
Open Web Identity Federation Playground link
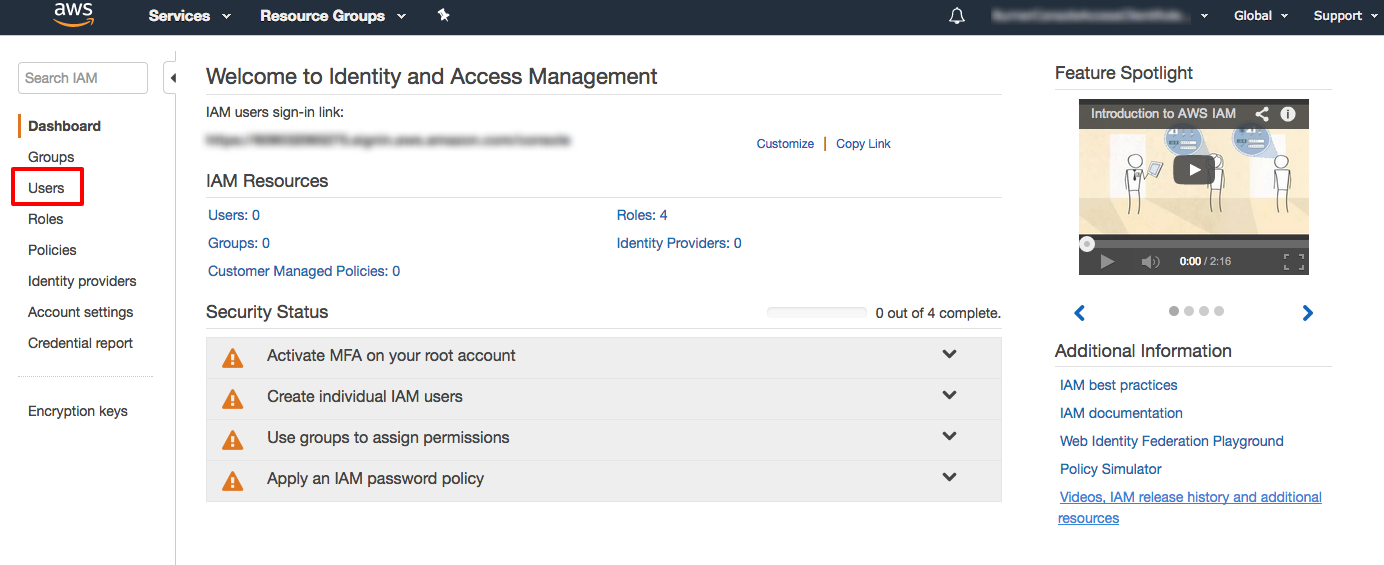(1171, 441)
